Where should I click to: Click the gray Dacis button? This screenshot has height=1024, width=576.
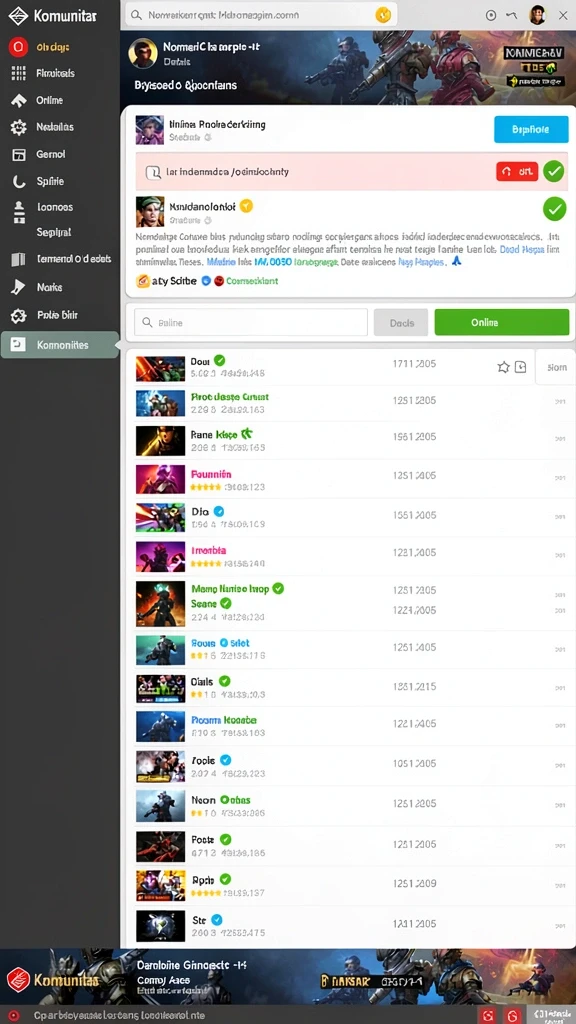tap(400, 323)
